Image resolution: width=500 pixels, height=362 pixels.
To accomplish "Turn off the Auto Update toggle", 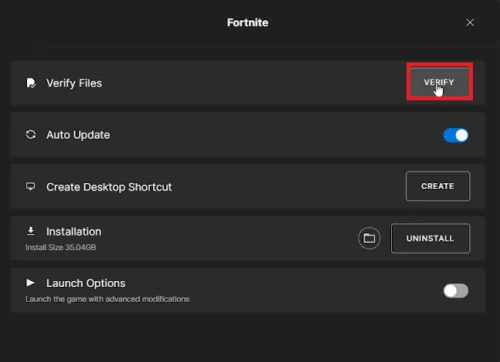I will point(456,135).
